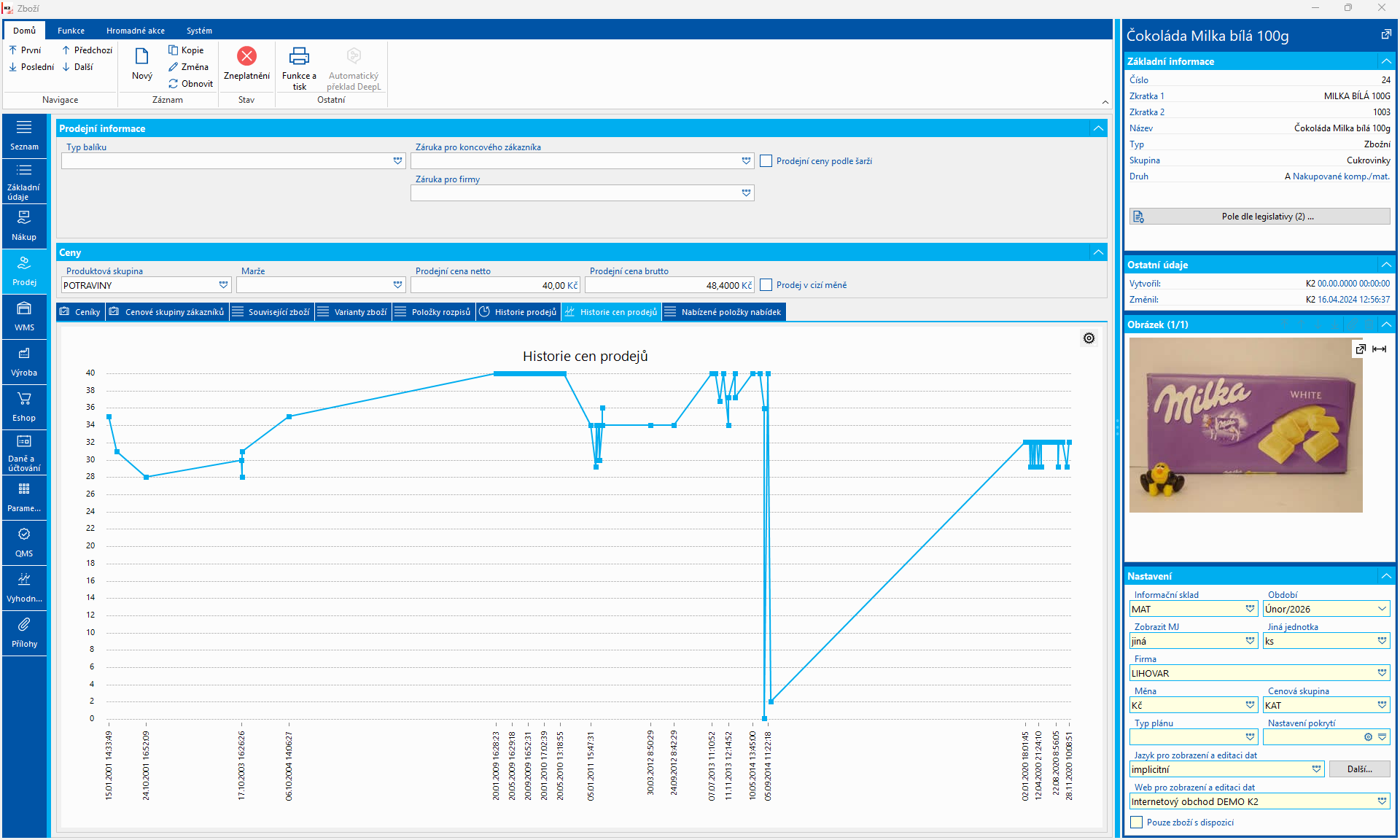The width and height of the screenshot is (1400, 840).
Task: Toggle Pouze zboží s dispozicí checkbox
Action: 1136,822
